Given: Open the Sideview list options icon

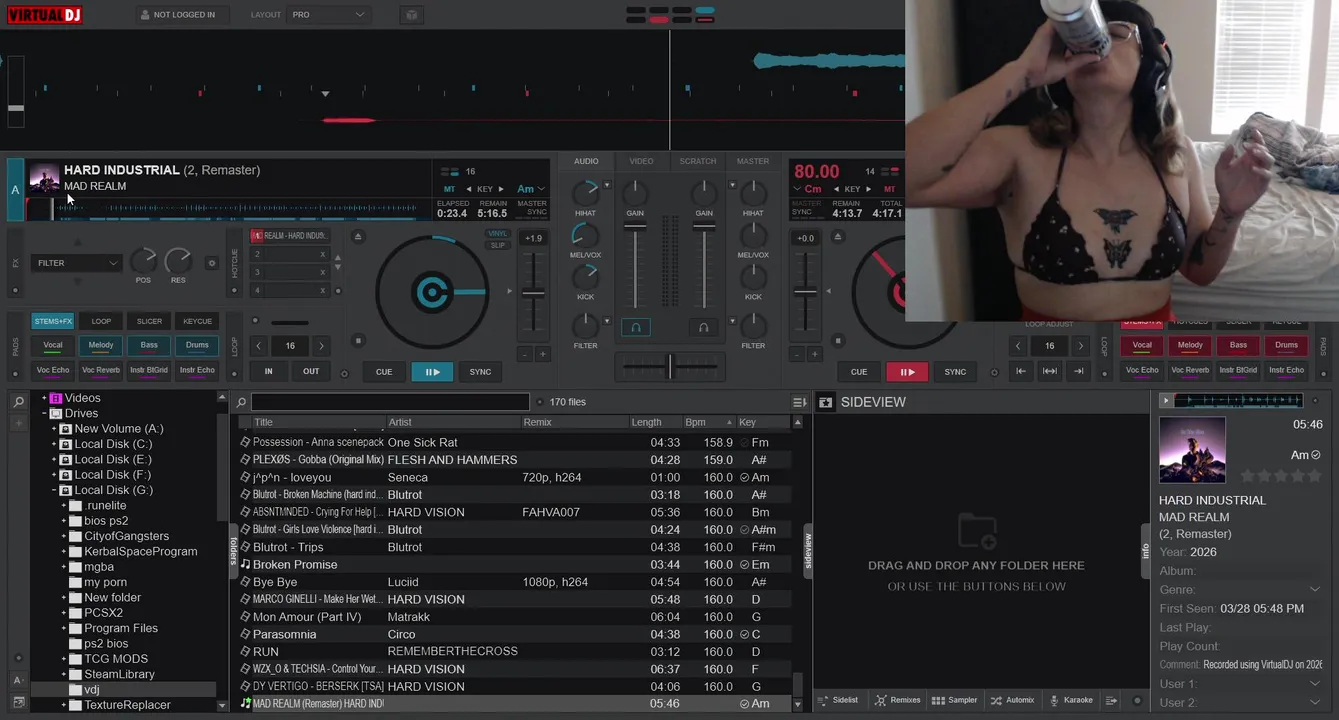Looking at the screenshot, I should (1111, 700).
